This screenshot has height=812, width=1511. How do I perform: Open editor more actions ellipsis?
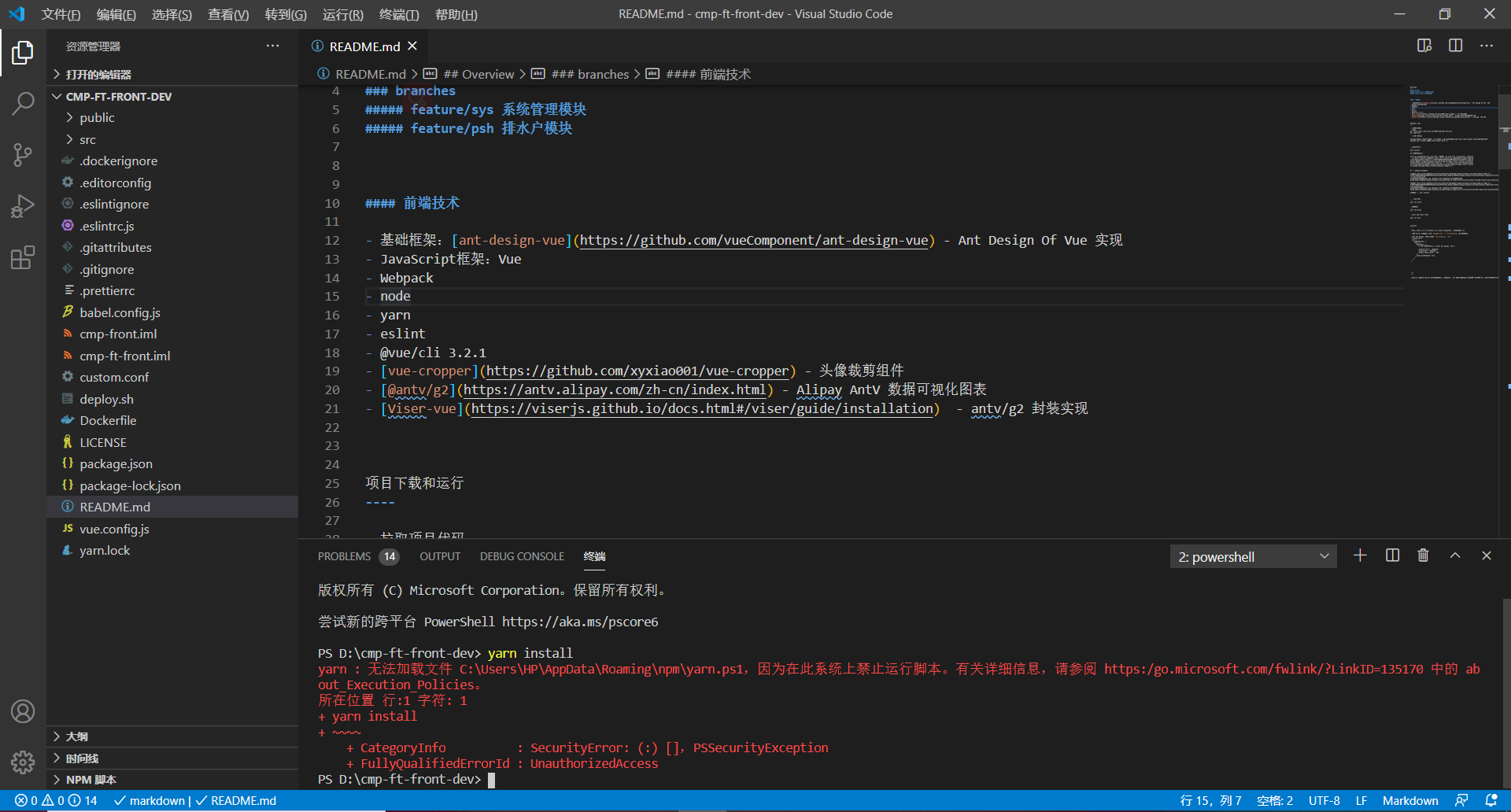coord(1486,46)
